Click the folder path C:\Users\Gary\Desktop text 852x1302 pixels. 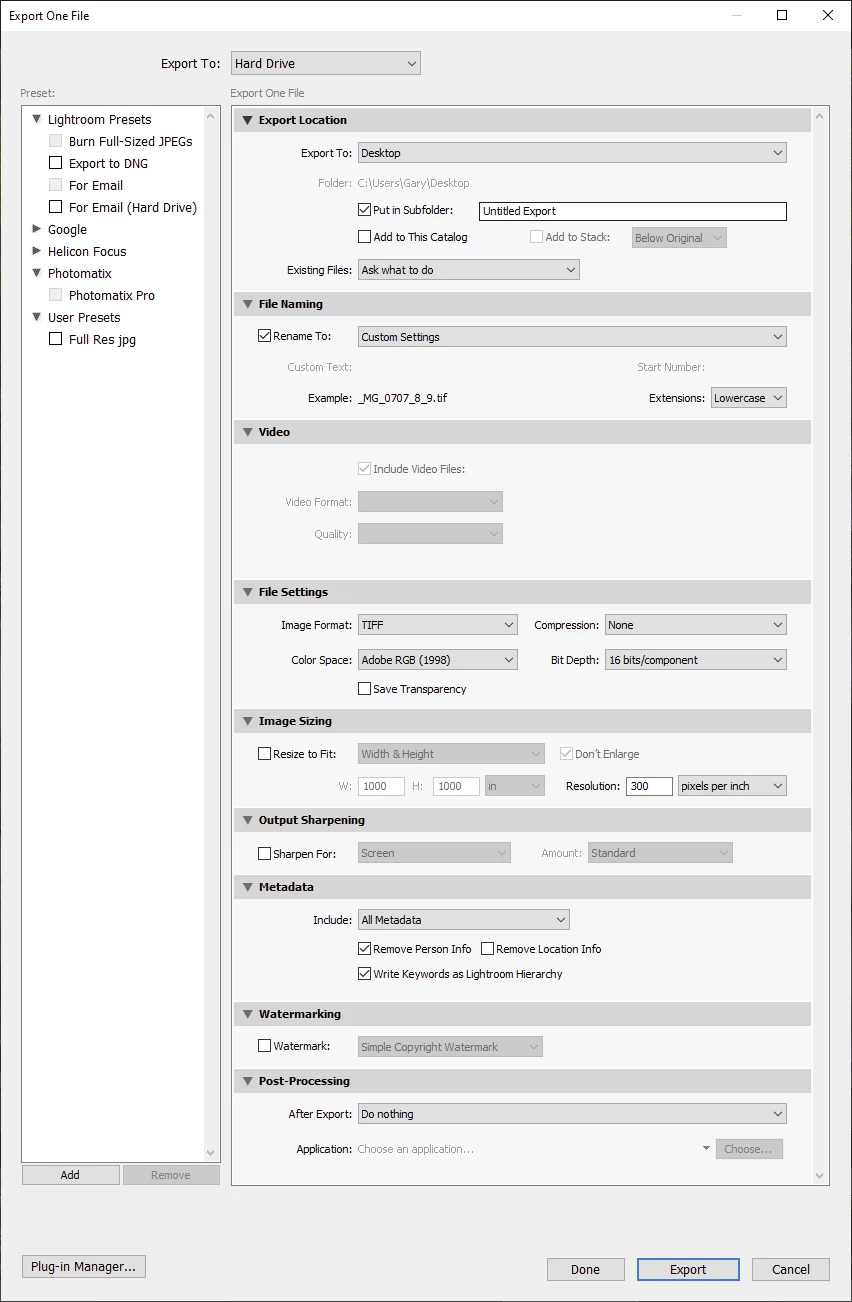click(x=413, y=183)
